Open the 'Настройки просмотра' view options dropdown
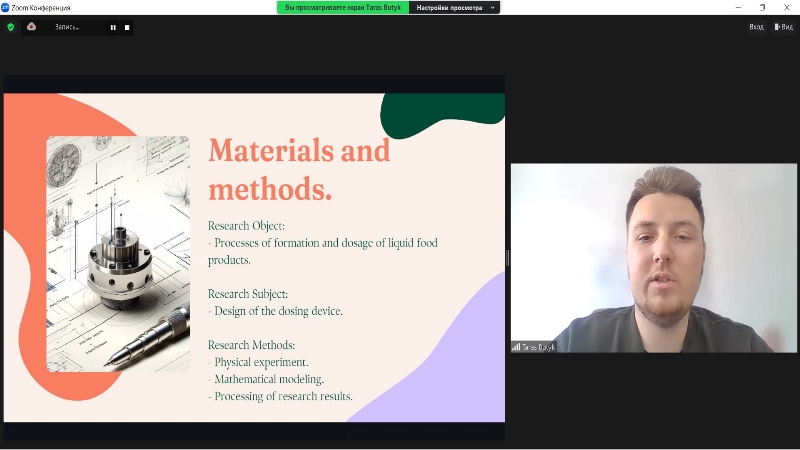The image size is (800, 450). pos(454,8)
